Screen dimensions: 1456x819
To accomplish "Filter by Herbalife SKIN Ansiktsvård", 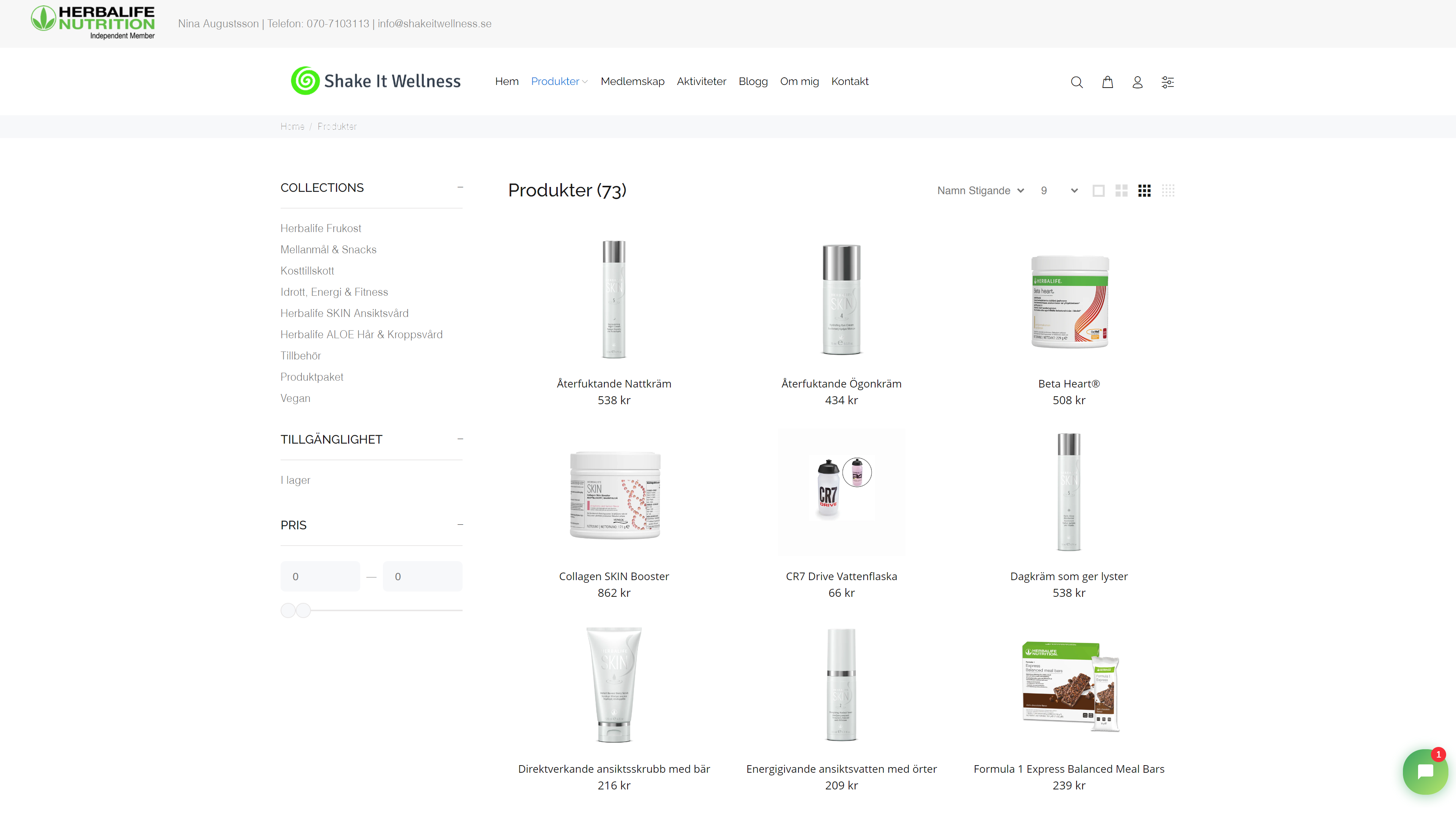I will coord(344,313).
